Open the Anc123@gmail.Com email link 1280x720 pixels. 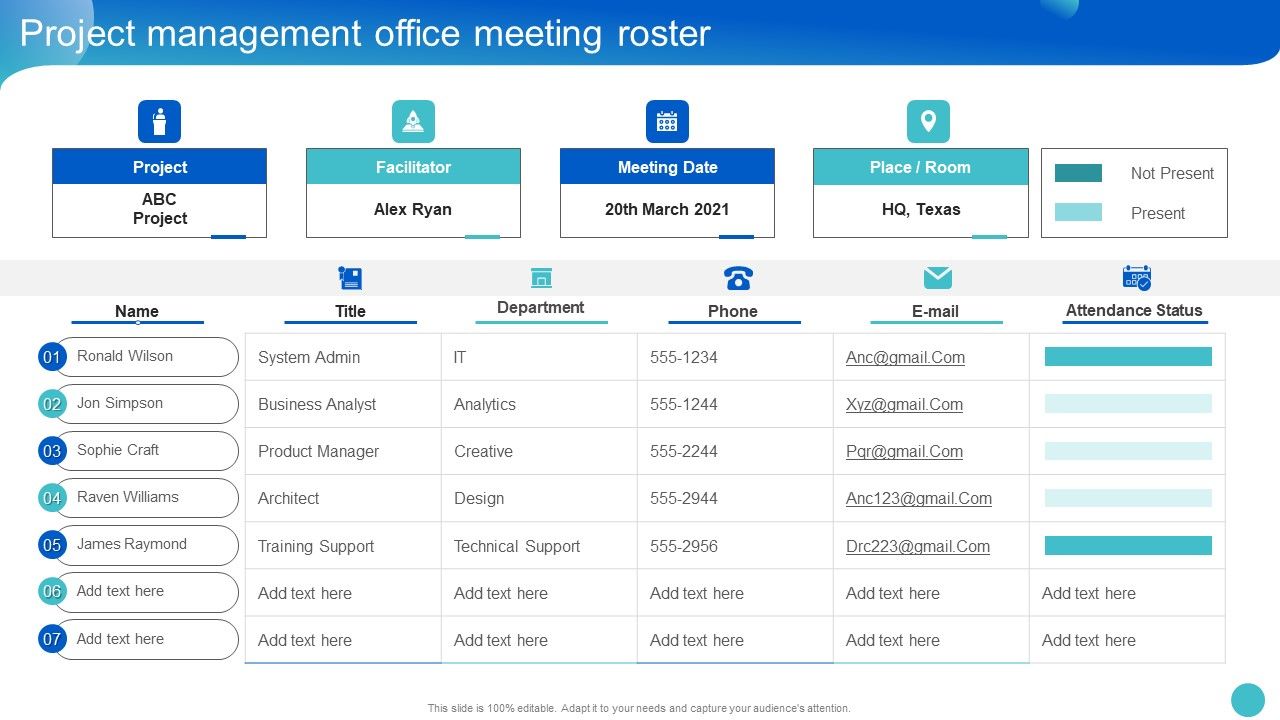coord(919,498)
